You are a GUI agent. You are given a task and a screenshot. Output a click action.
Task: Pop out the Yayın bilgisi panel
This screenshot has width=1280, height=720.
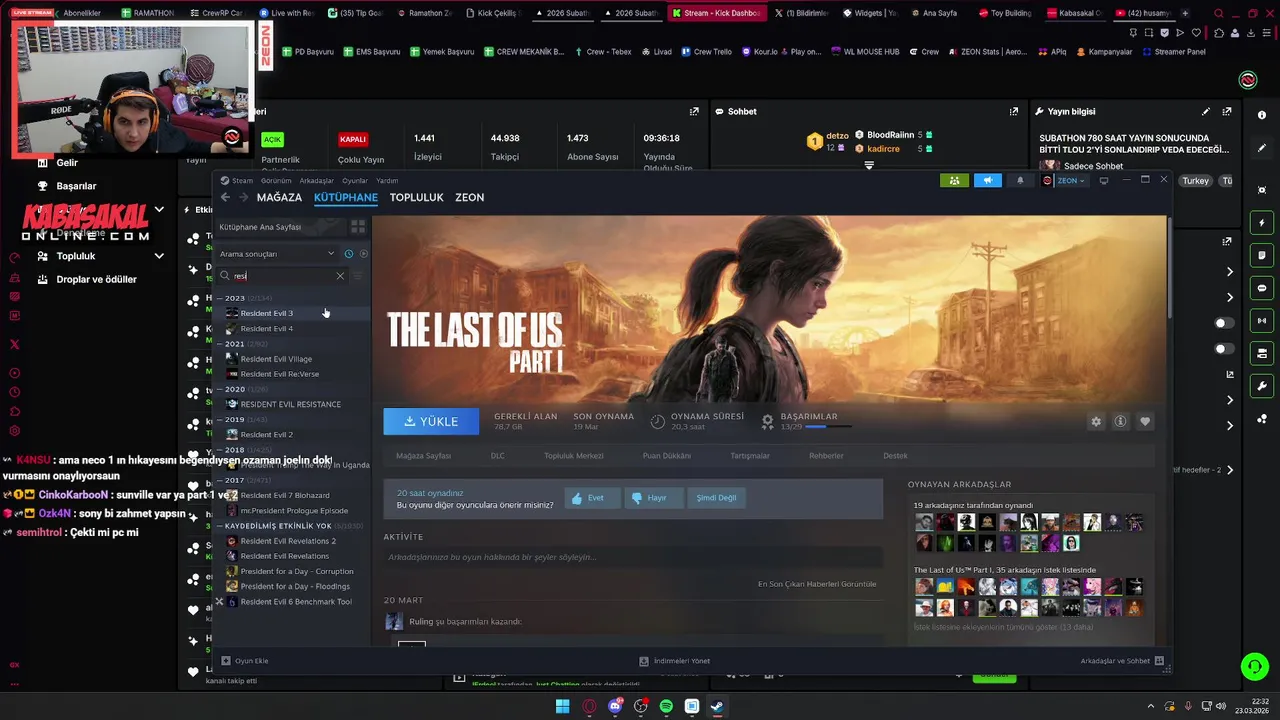pos(1227,112)
